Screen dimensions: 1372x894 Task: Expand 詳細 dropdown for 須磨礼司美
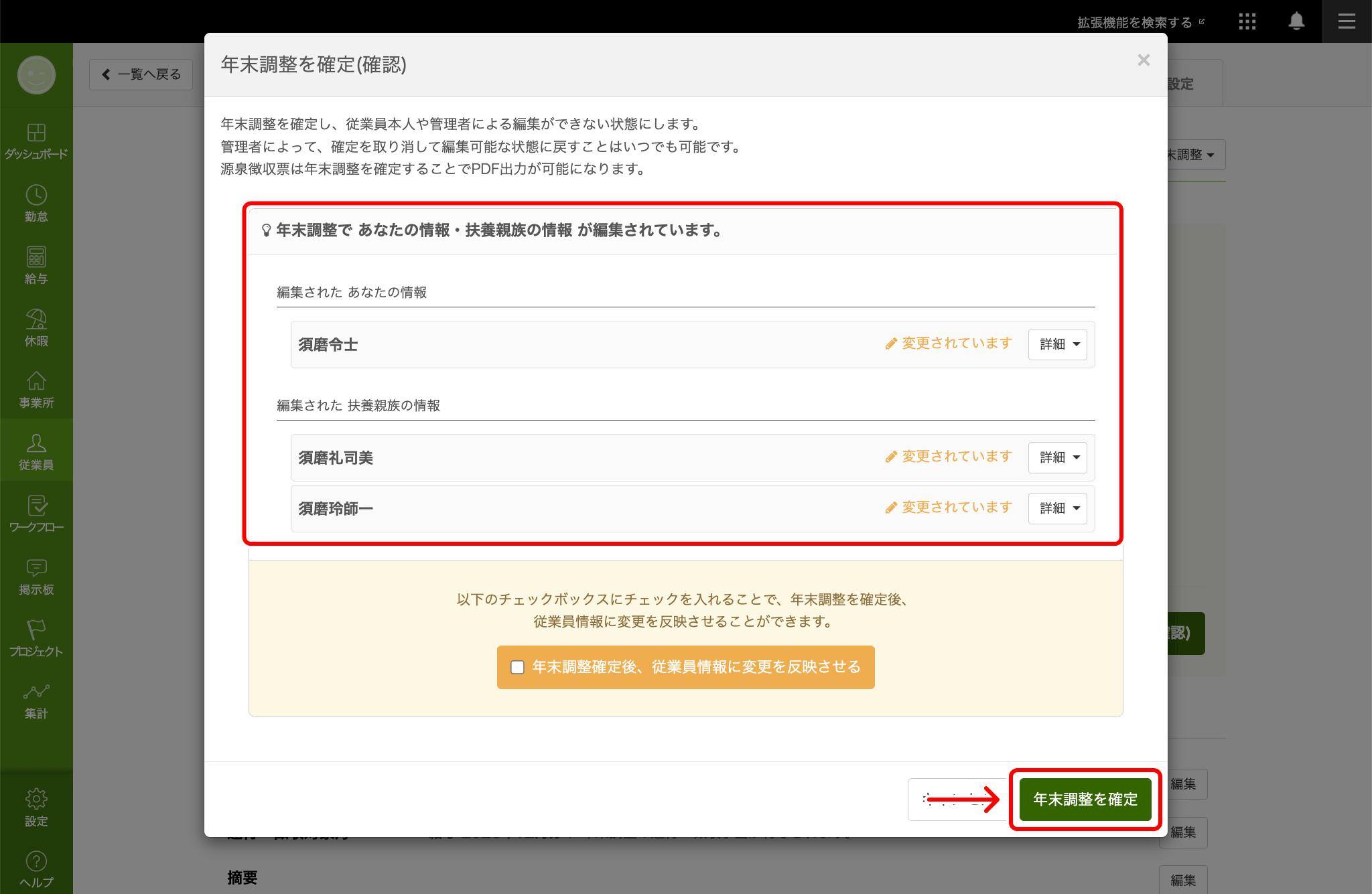[1058, 457]
